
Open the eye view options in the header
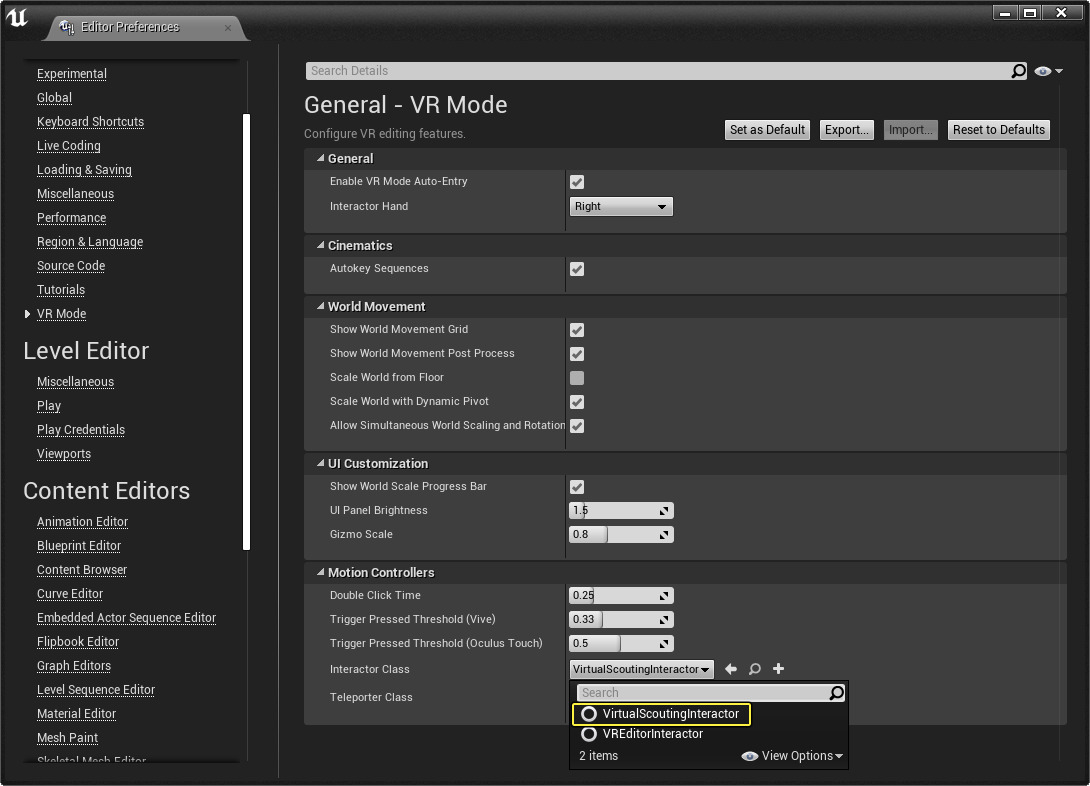pyautogui.click(x=1048, y=71)
